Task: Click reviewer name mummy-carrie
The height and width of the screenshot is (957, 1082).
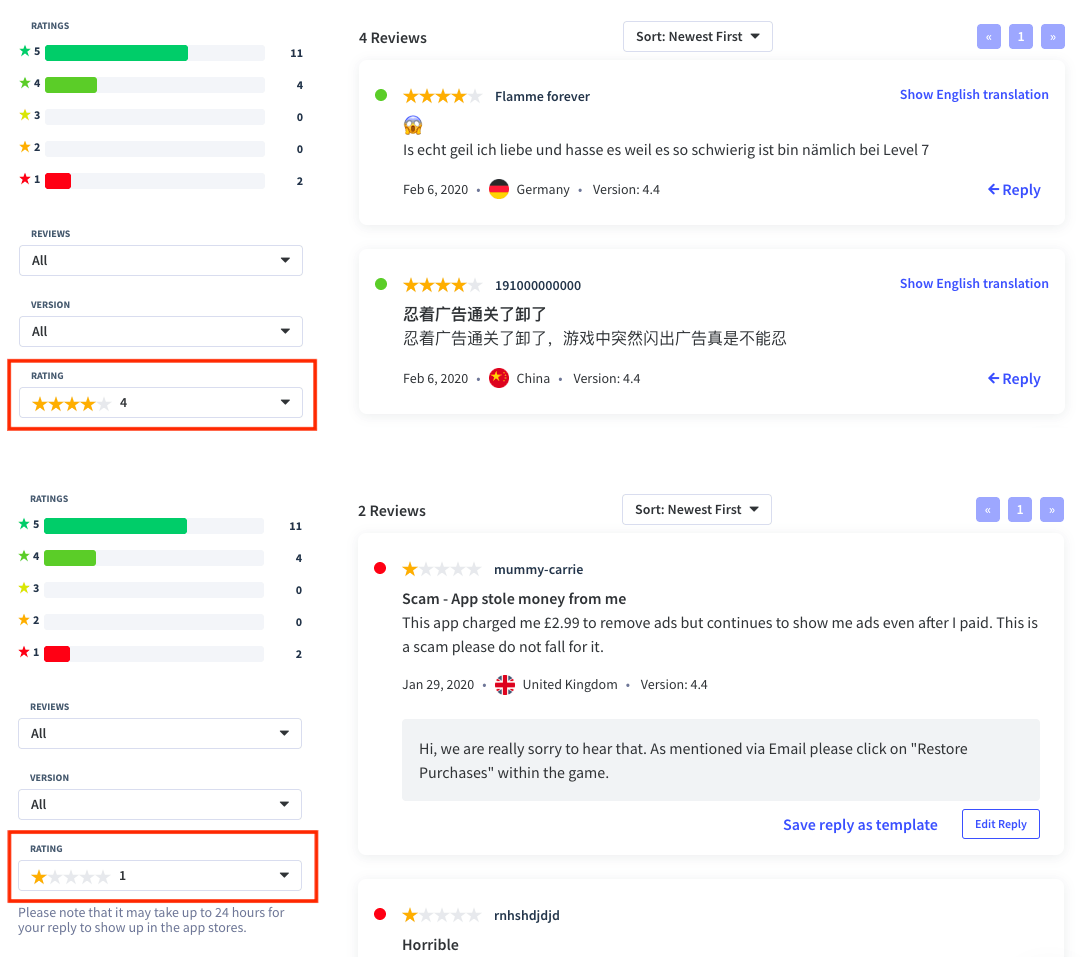Action: [x=539, y=570]
